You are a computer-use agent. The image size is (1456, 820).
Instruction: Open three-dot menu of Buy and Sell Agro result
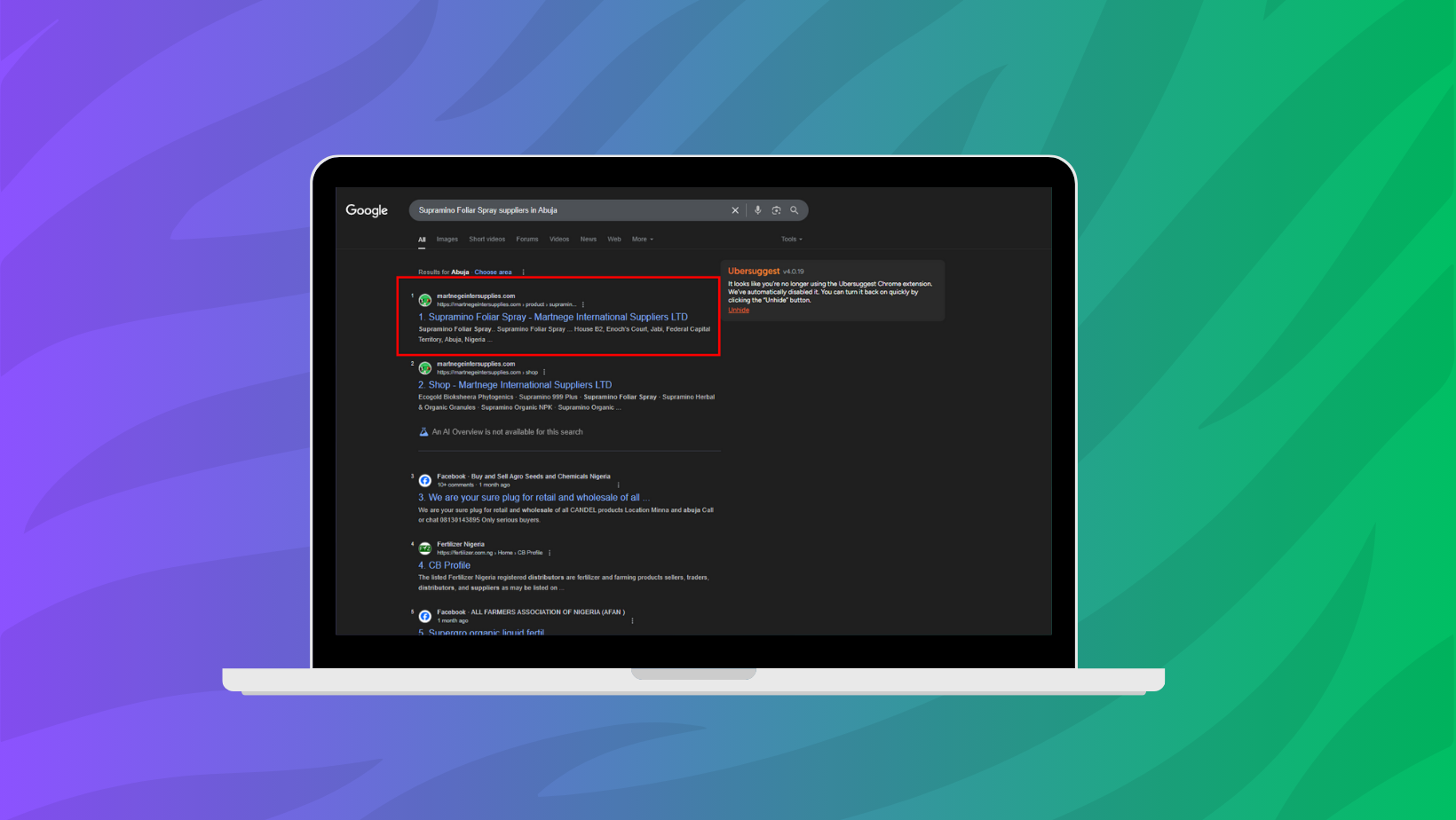point(618,485)
